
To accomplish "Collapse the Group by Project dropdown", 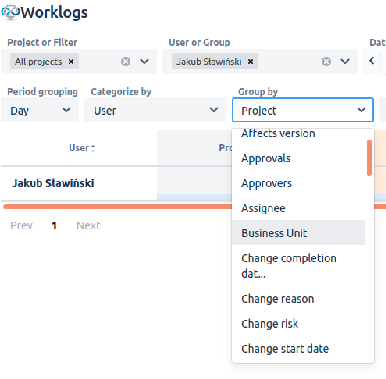I will coord(303,110).
